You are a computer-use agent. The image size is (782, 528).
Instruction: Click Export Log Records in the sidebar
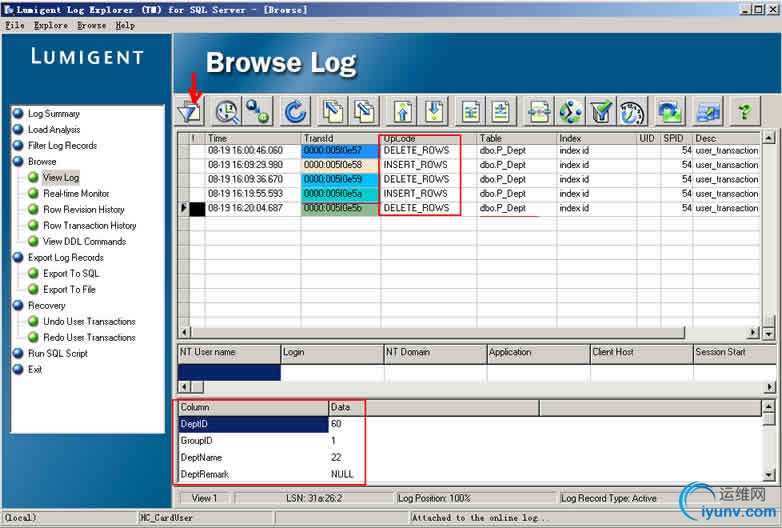click(x=65, y=257)
